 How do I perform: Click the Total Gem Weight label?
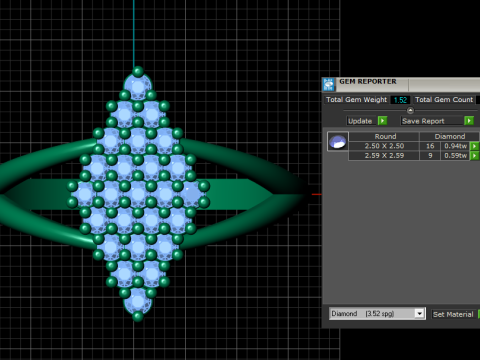coord(356,100)
